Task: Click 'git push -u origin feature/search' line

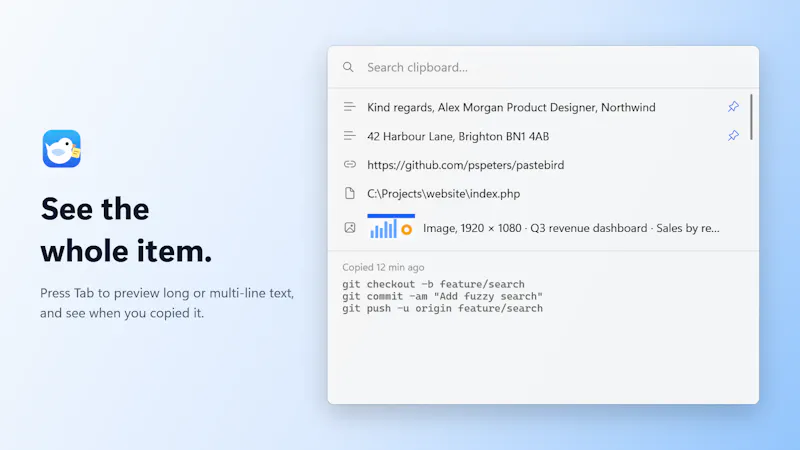Action: point(442,309)
